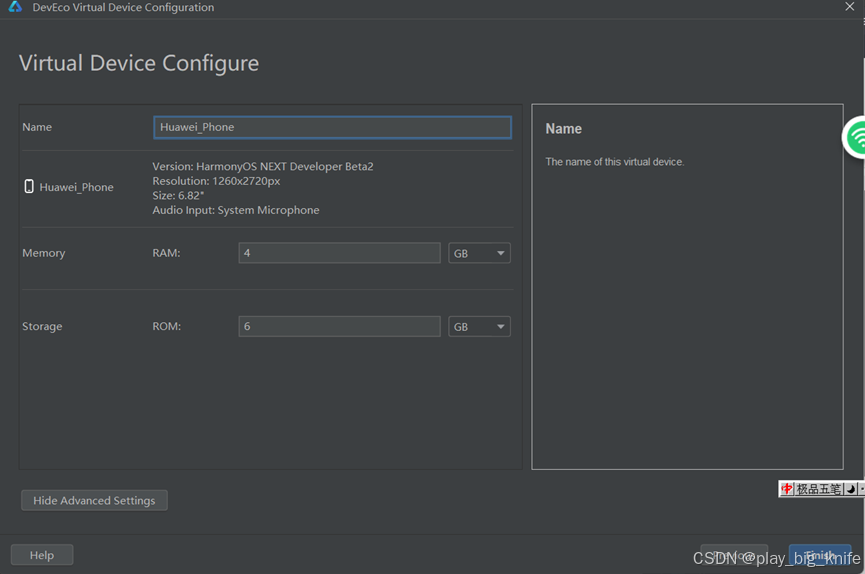Open the RAM unit GB dropdown
The image size is (865, 574).
pyautogui.click(x=479, y=253)
